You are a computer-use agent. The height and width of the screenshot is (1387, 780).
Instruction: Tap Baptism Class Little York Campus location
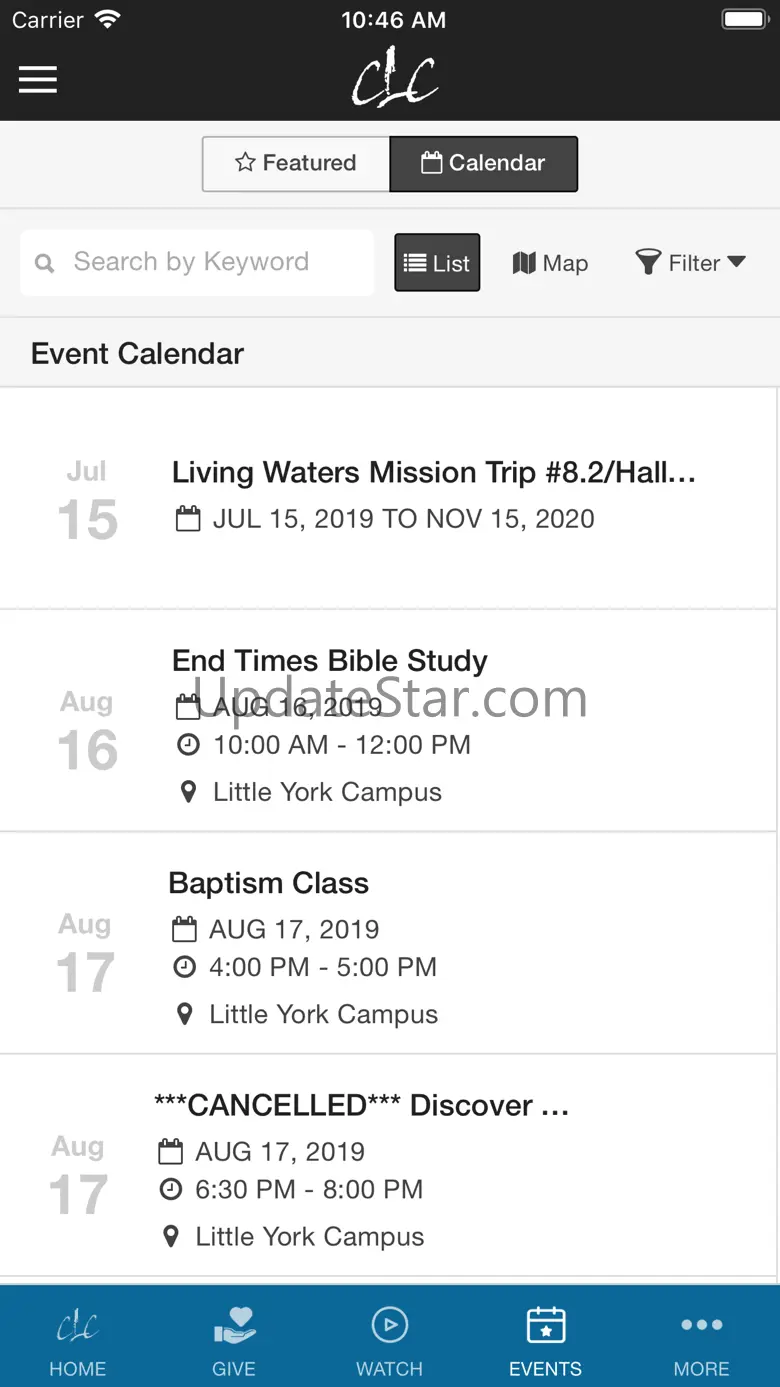pyautogui.click(x=322, y=1015)
